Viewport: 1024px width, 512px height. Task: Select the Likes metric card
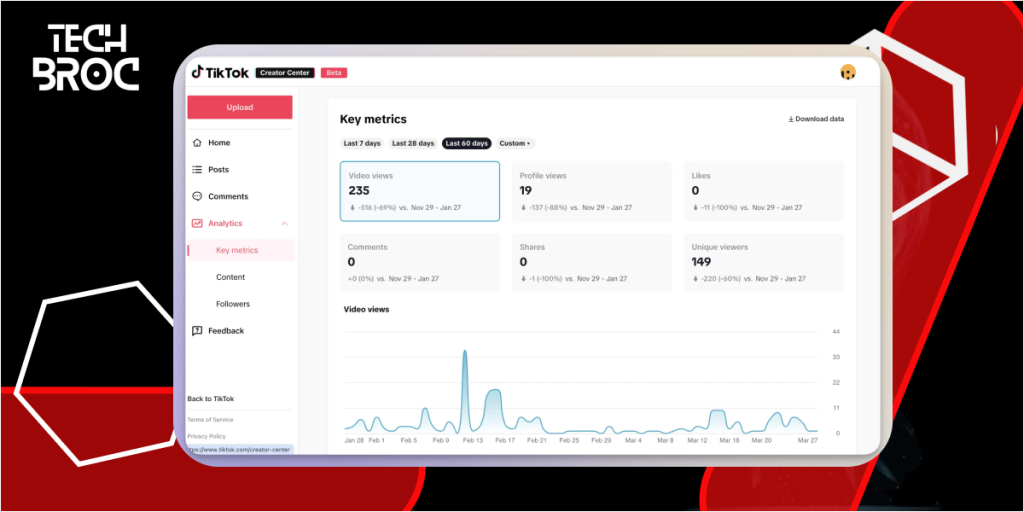tap(764, 191)
